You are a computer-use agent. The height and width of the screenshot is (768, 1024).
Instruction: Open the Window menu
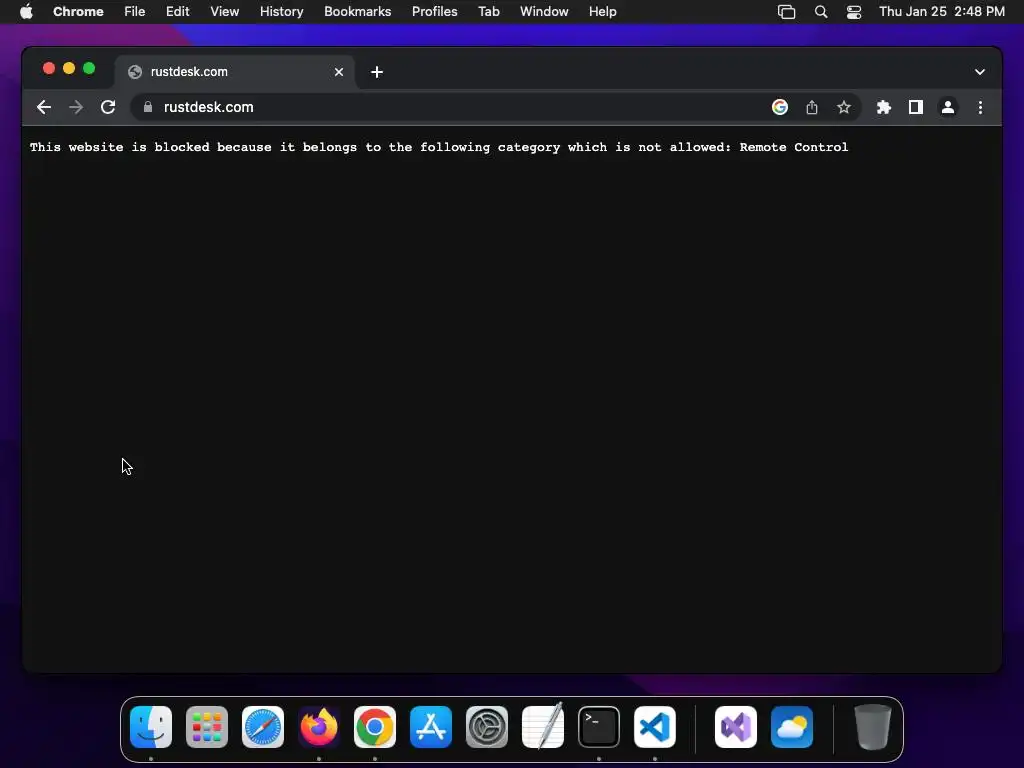544,12
